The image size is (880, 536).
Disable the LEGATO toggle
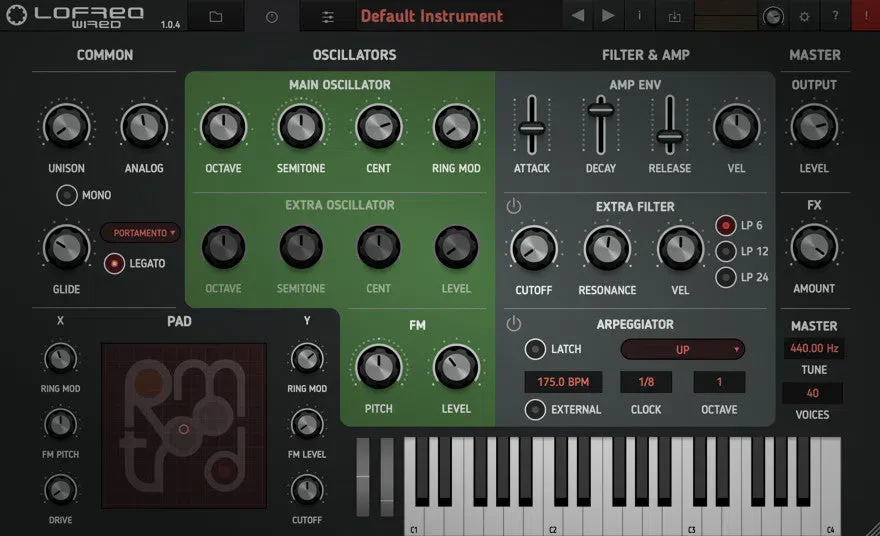coord(114,263)
